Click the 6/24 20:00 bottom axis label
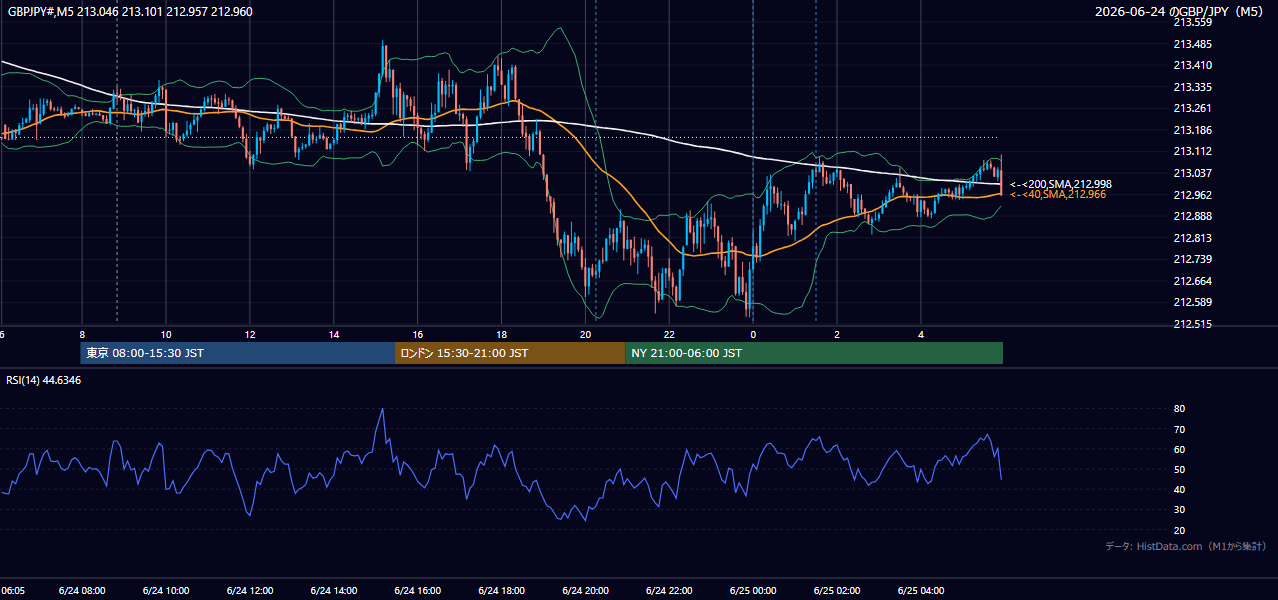Image resolution: width=1278 pixels, height=600 pixels. 586,591
